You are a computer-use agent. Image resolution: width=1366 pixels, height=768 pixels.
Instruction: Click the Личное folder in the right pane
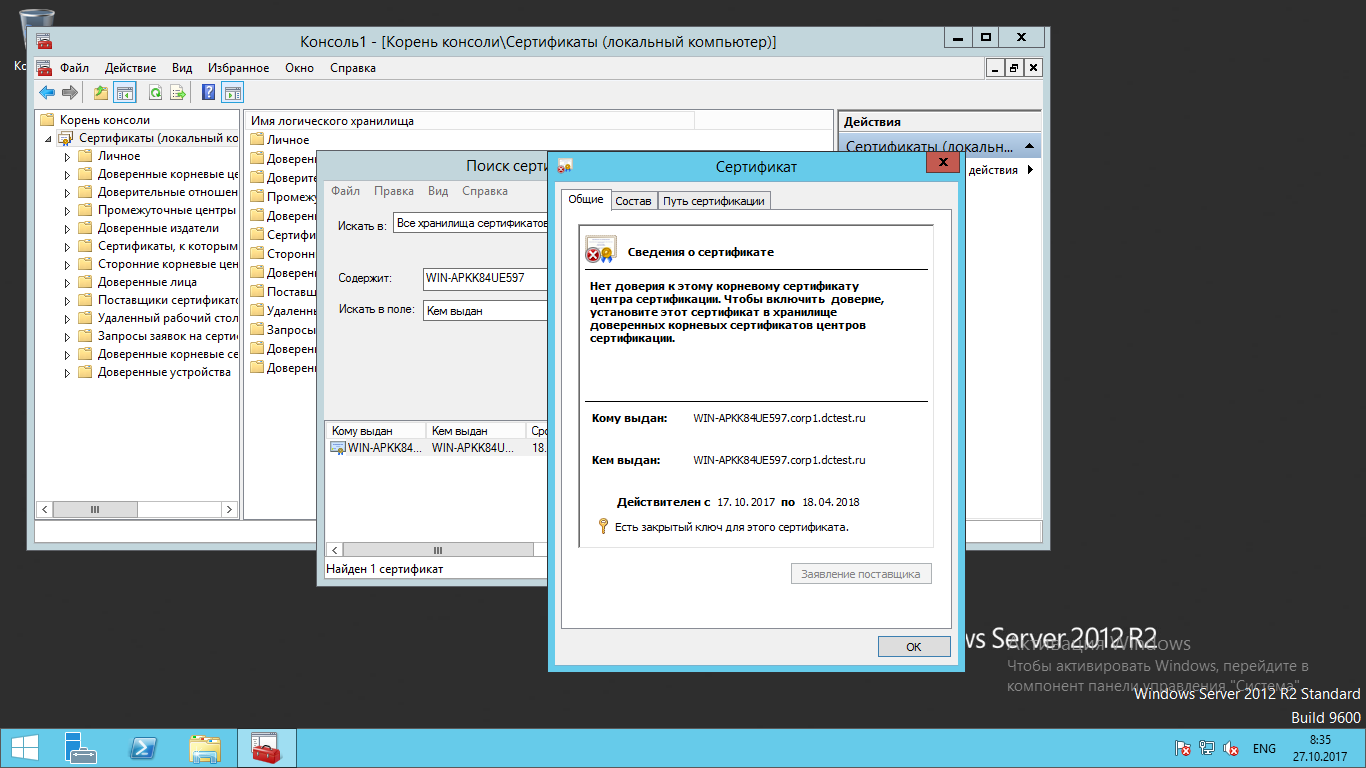pyautogui.click(x=279, y=140)
